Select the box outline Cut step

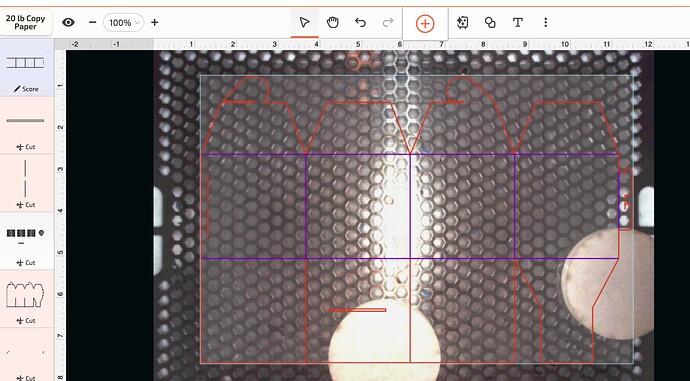click(27, 299)
